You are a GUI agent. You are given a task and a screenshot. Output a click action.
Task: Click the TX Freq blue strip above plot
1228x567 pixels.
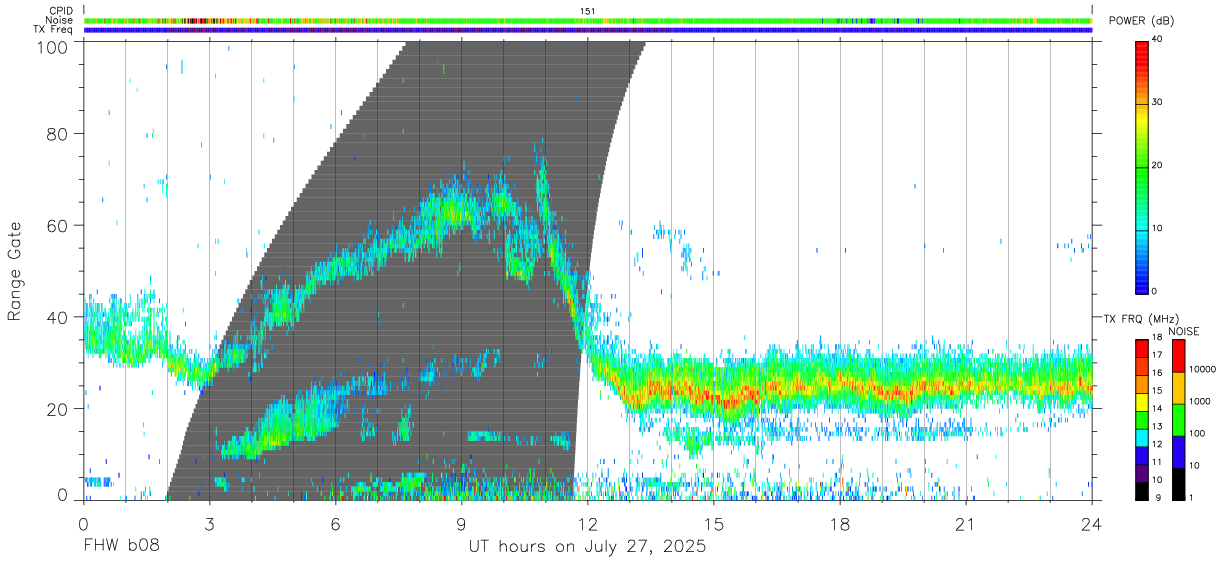click(x=589, y=30)
